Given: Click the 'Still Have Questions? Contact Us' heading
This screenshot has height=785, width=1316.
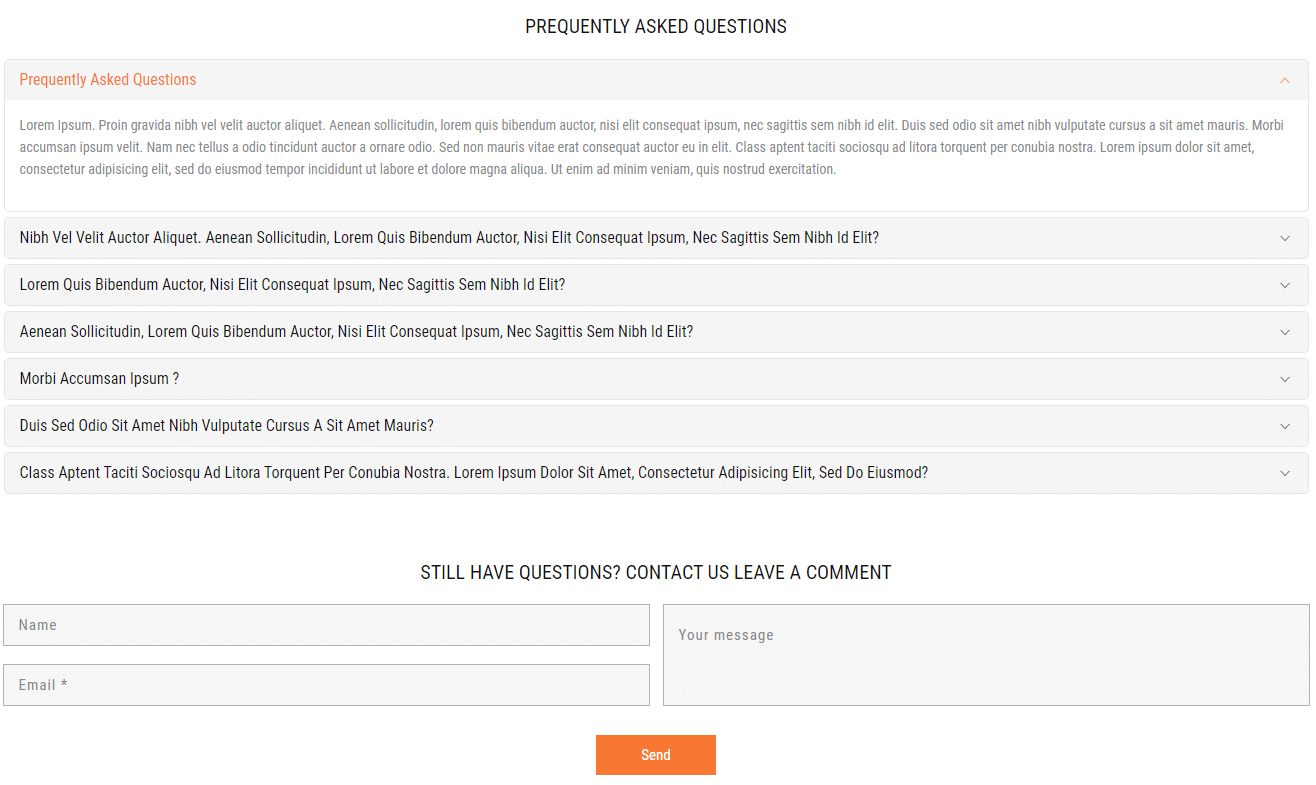Looking at the screenshot, I should point(655,573).
